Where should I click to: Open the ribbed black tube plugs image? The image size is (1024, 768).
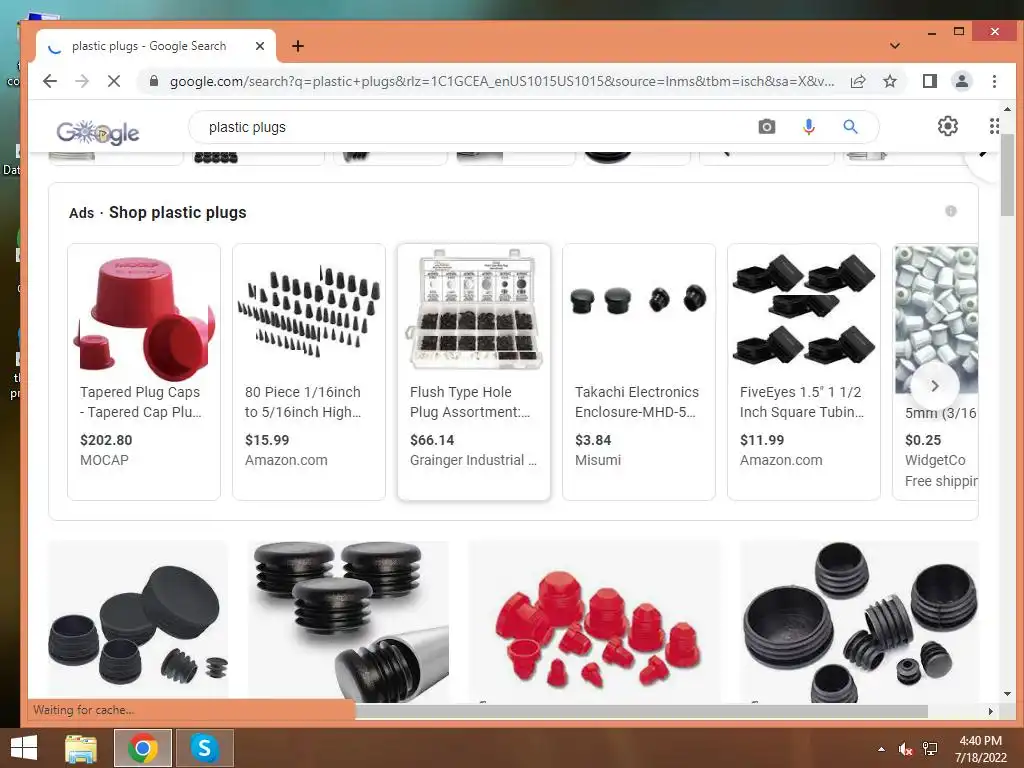(x=348, y=620)
